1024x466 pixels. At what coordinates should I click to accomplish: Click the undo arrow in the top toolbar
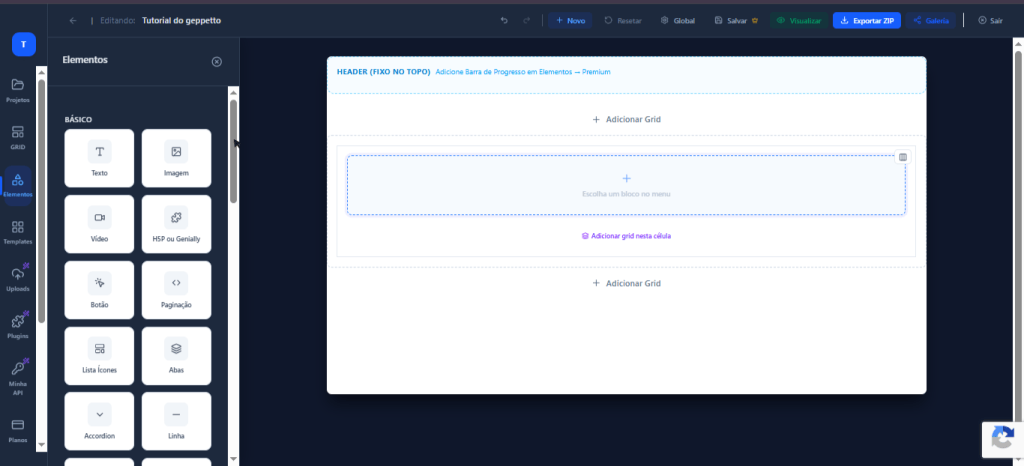(504, 20)
